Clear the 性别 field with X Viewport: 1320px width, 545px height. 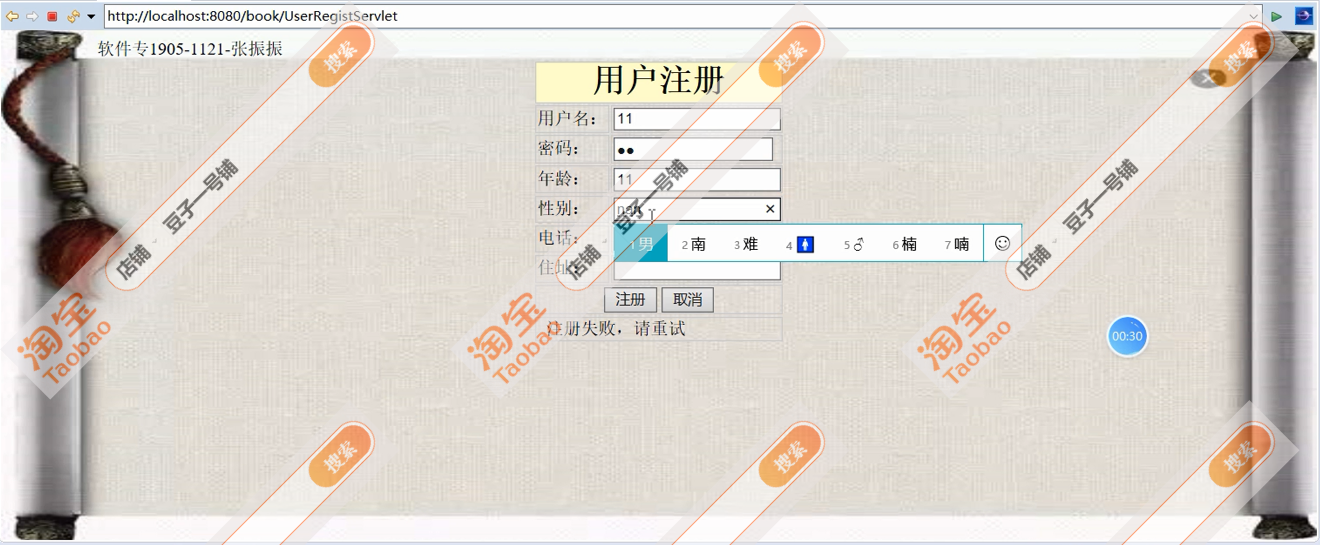[x=770, y=209]
